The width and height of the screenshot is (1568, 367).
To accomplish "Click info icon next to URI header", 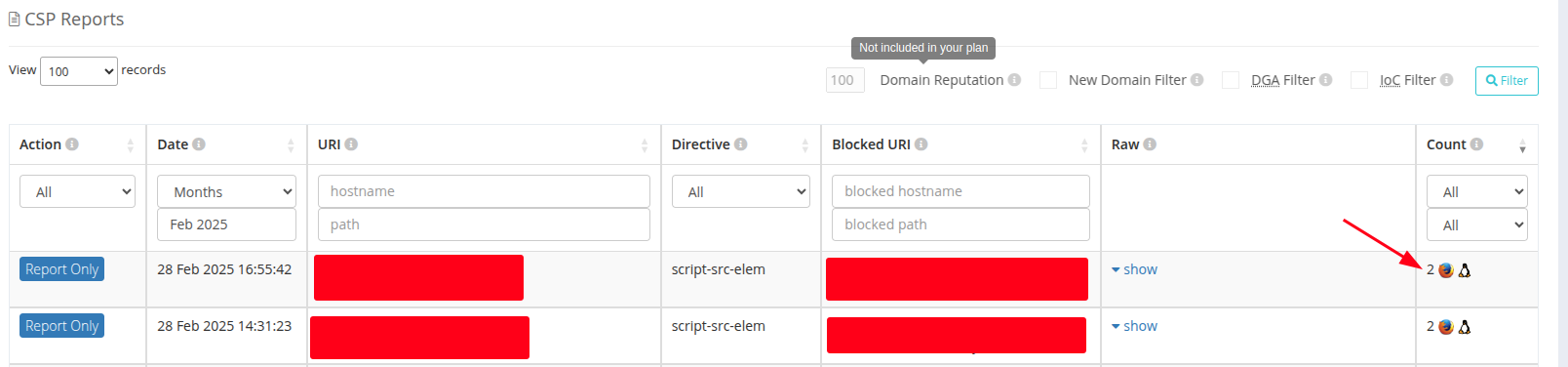I will coord(351,144).
